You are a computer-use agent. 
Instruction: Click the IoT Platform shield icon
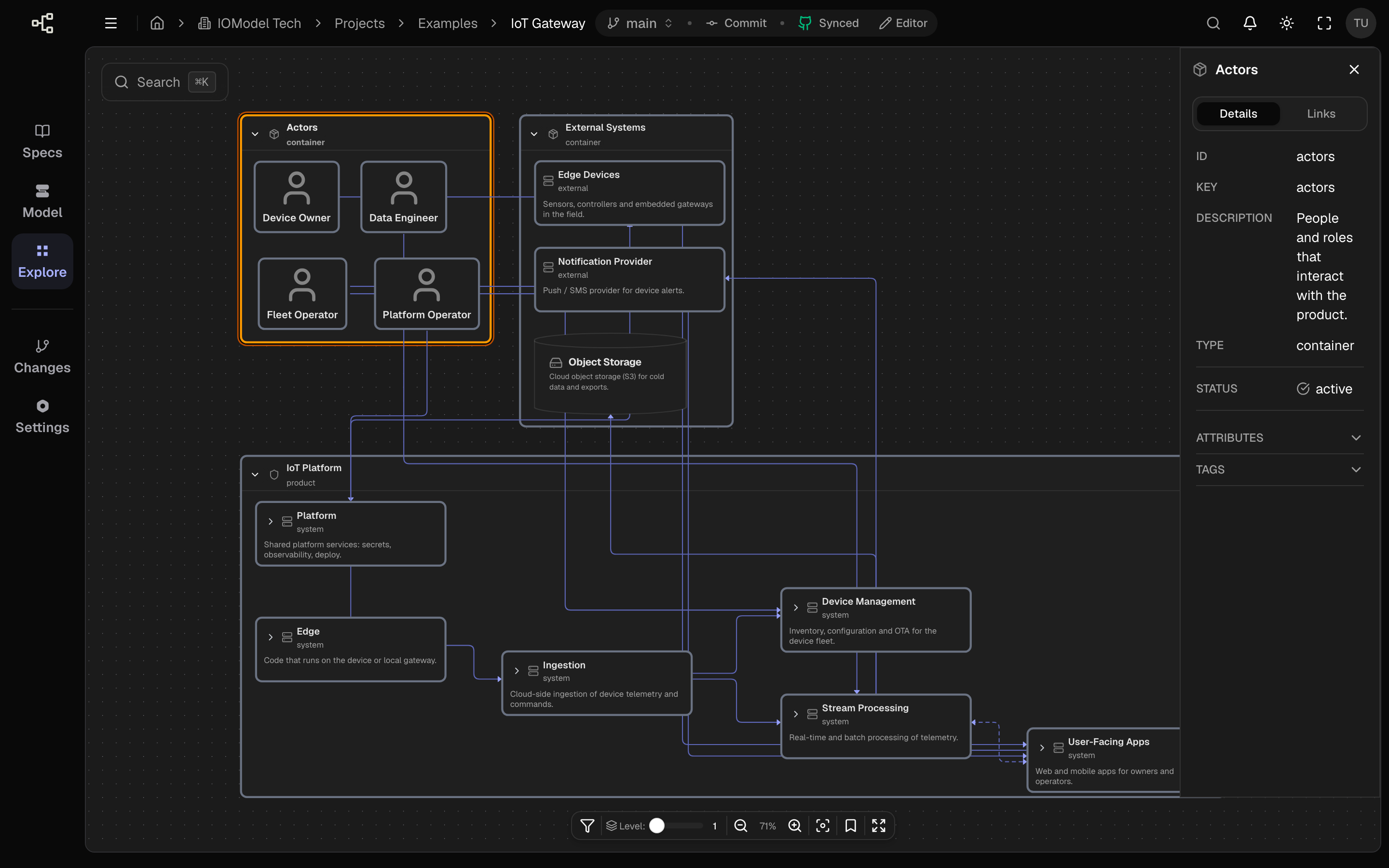click(274, 475)
